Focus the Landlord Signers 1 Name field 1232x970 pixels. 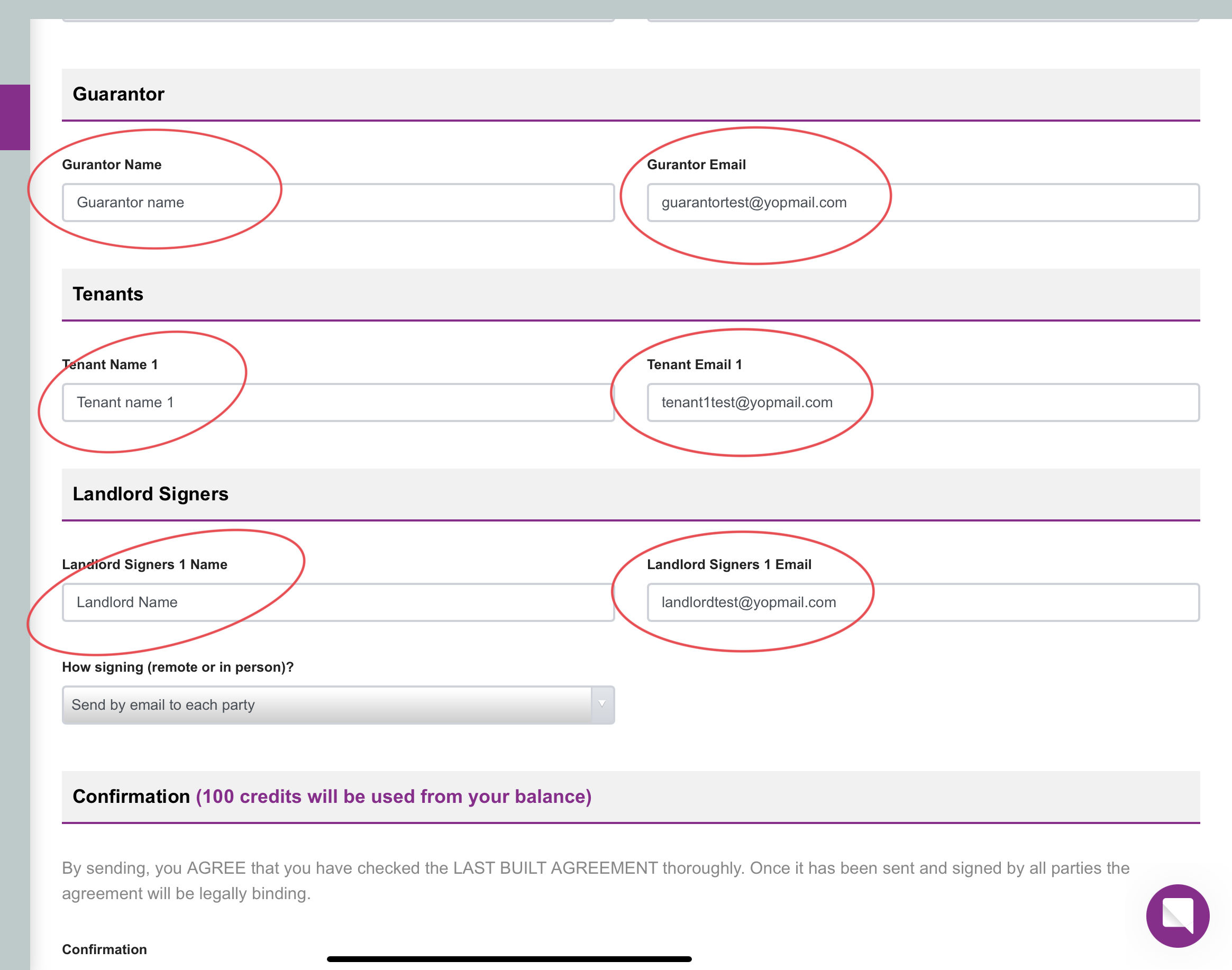point(338,602)
